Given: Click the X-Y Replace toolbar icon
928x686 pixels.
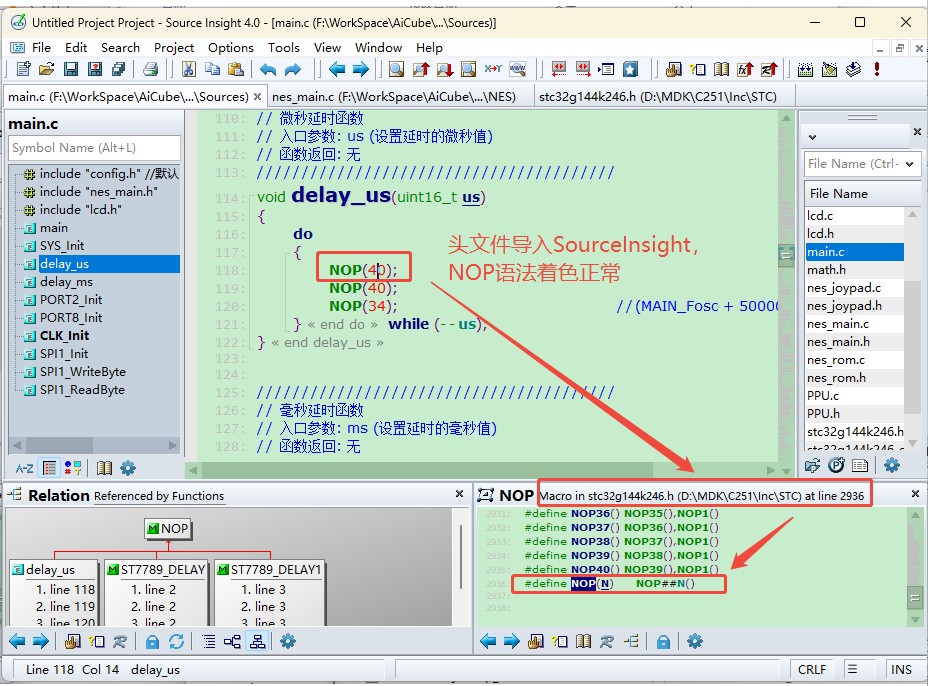Looking at the screenshot, I should (x=493, y=69).
